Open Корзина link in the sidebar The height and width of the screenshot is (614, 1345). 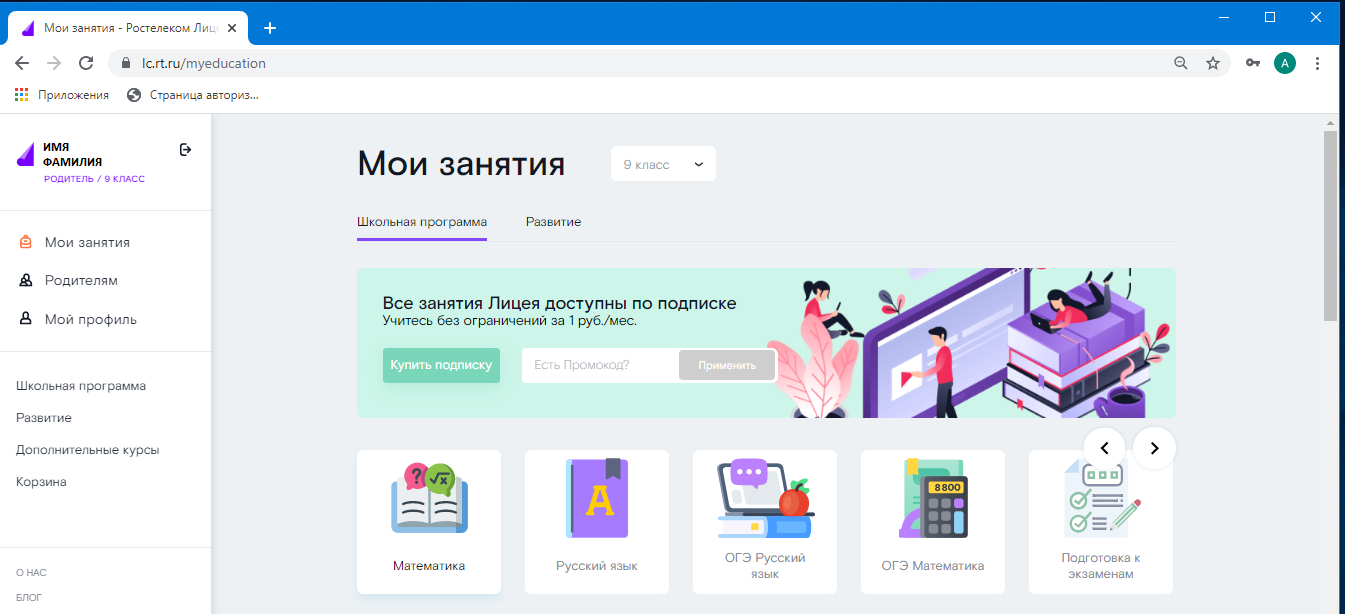point(41,482)
